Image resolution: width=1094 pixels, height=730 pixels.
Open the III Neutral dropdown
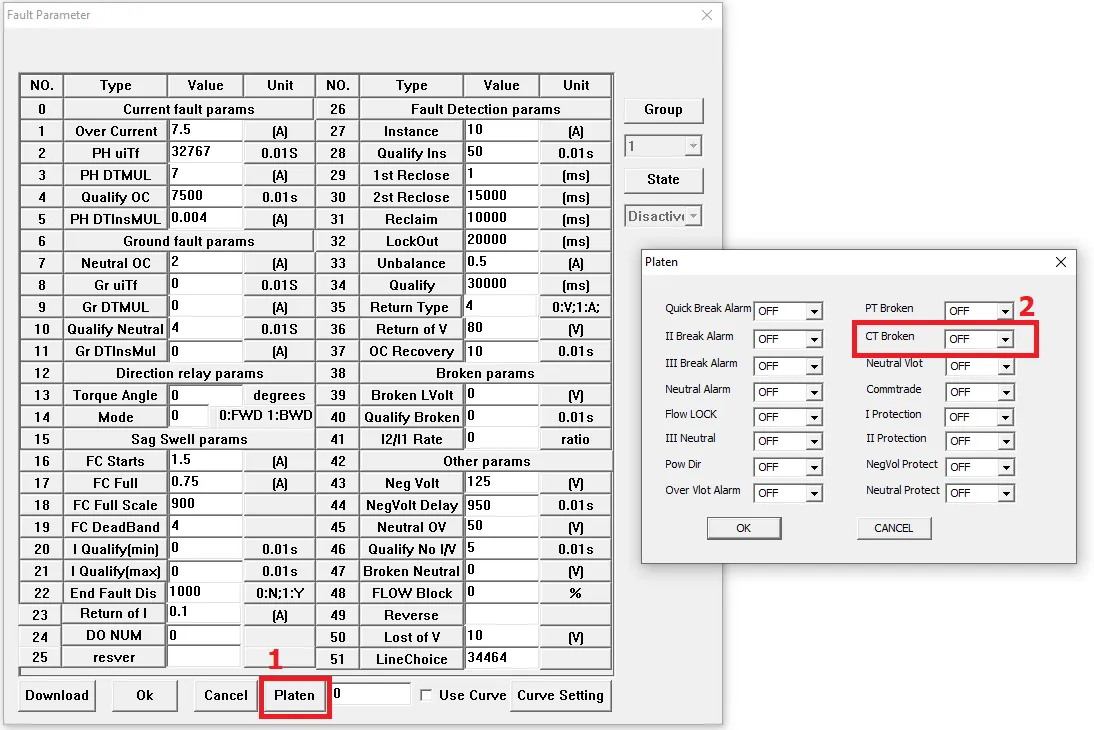788,441
